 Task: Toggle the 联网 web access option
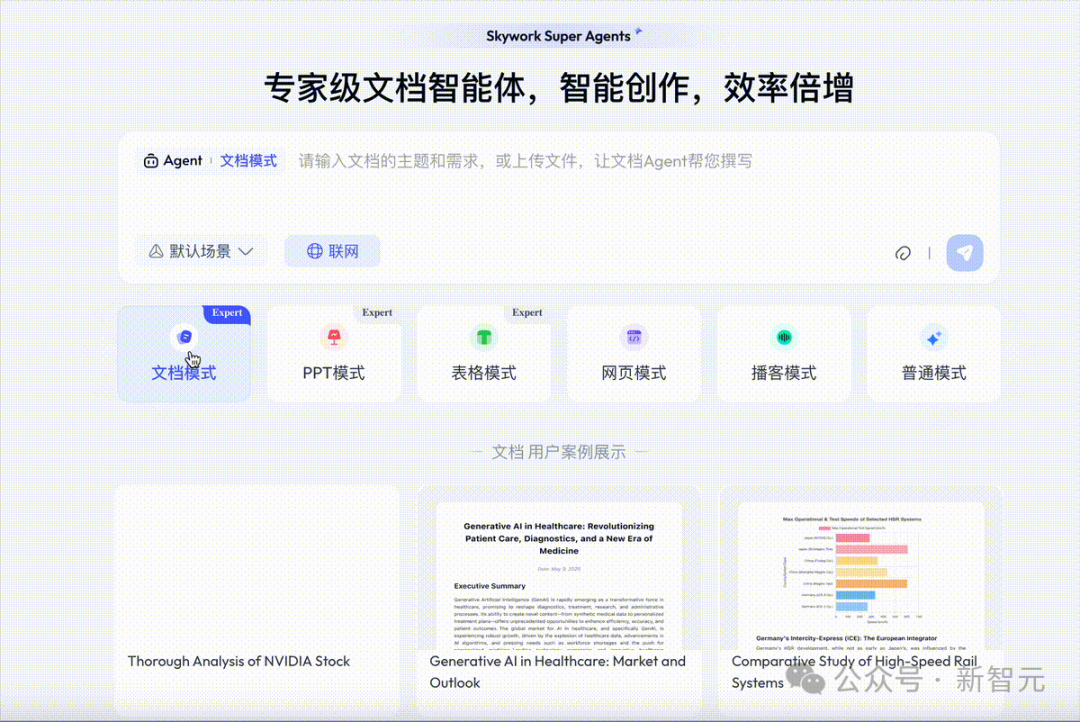[332, 251]
